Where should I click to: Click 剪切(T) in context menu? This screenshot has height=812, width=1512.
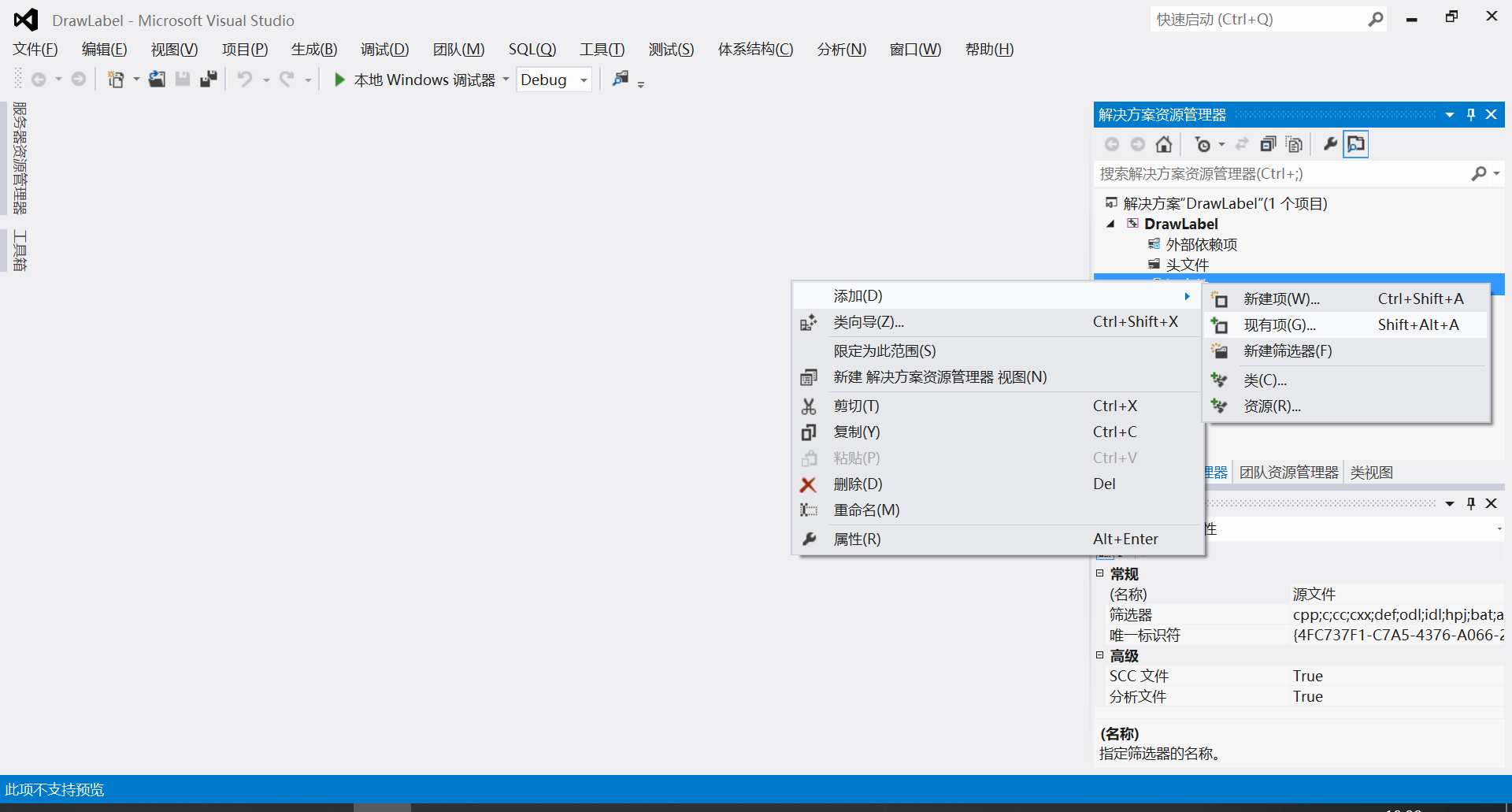pos(998,406)
